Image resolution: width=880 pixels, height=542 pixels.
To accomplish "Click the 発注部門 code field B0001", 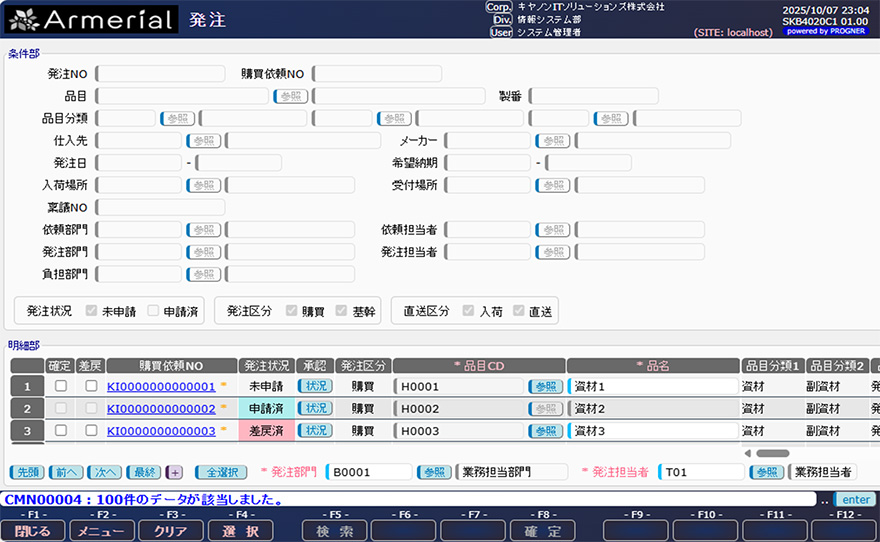I will [369, 472].
